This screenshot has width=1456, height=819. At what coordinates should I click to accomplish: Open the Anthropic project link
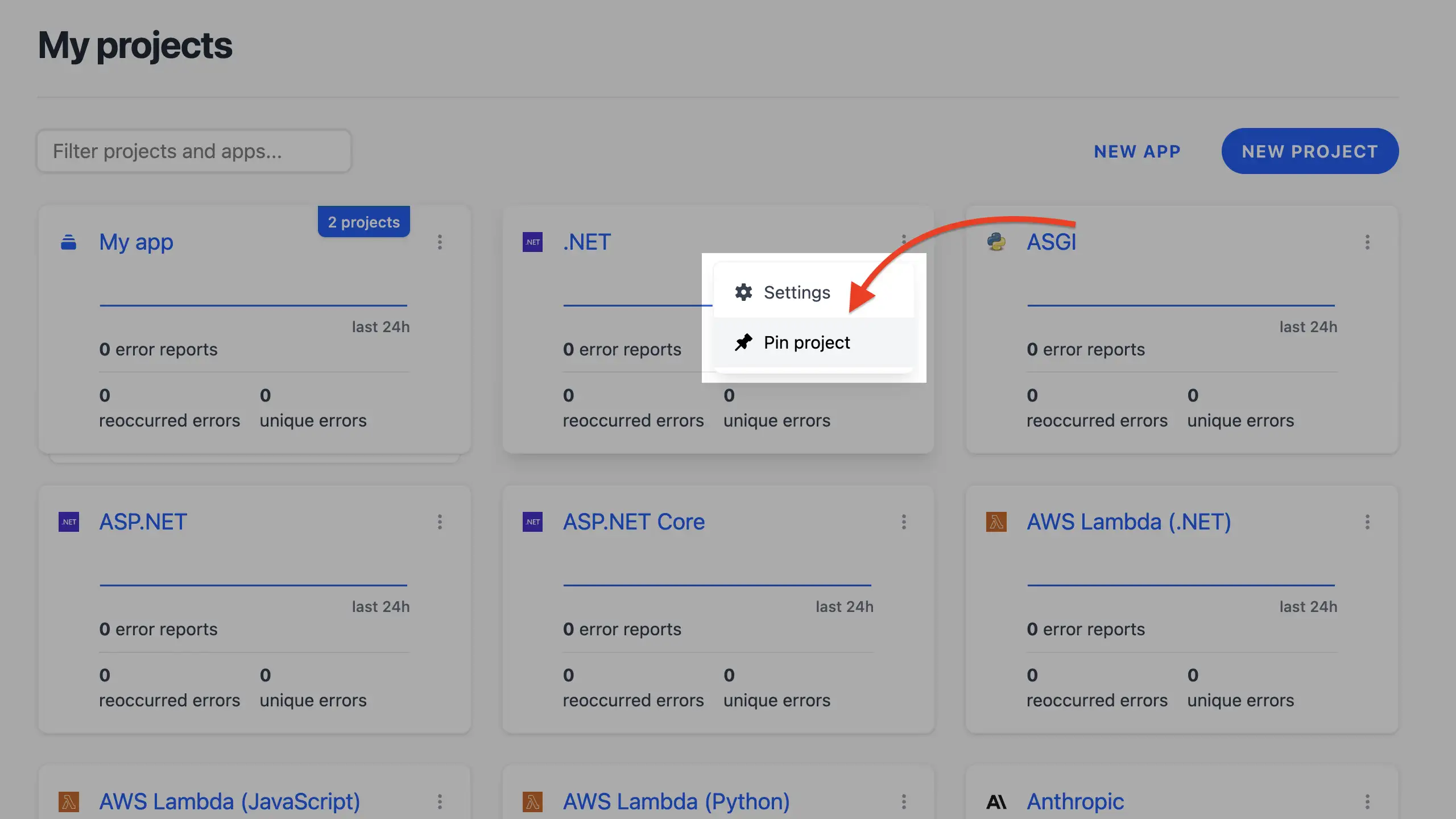pos(1075,802)
